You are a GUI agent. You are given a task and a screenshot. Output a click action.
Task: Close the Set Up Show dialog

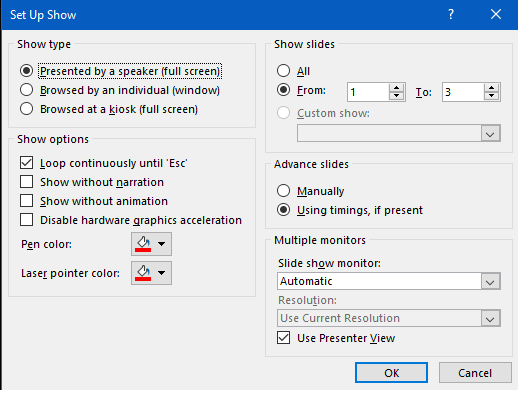tap(496, 14)
